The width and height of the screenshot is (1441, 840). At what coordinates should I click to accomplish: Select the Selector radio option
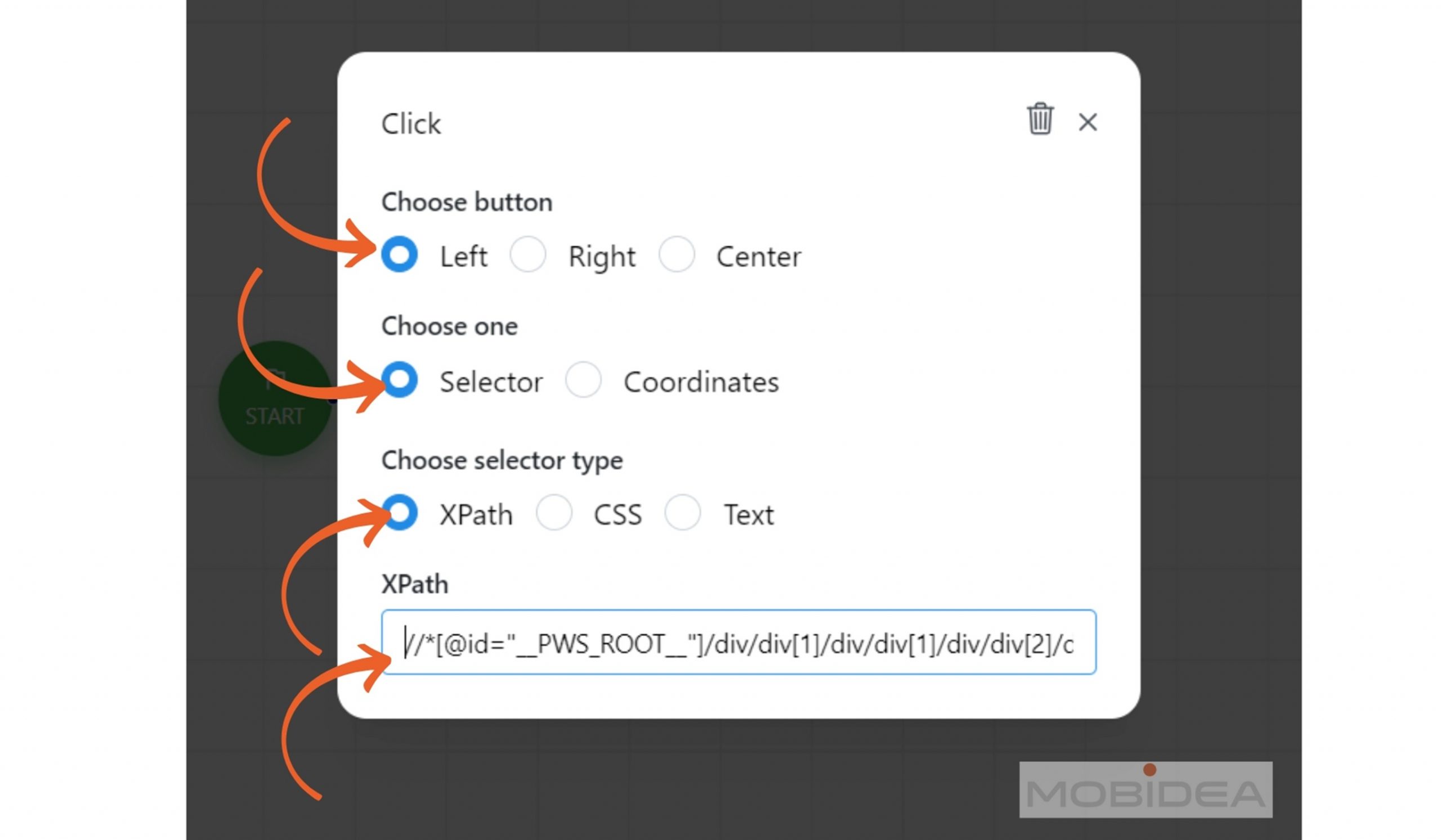pos(399,379)
